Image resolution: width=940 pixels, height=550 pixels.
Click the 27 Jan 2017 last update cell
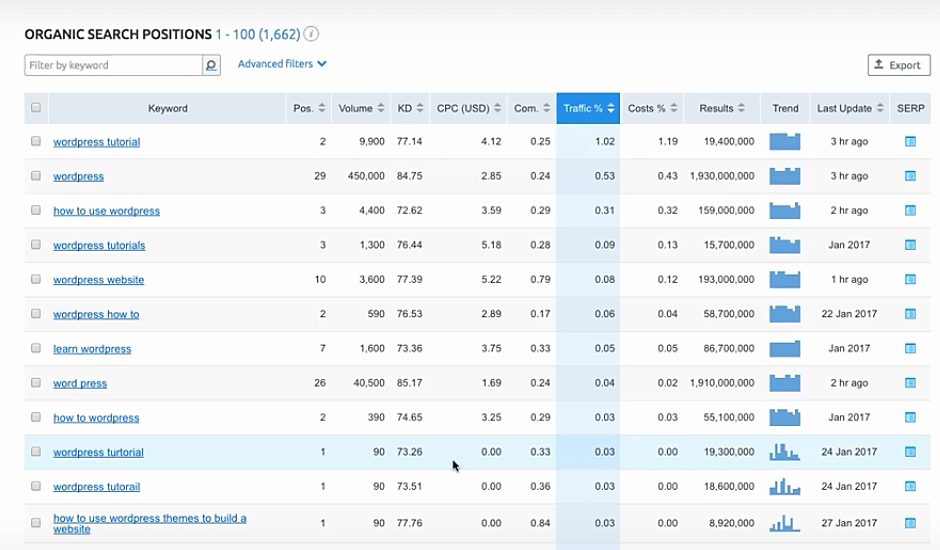(x=849, y=523)
